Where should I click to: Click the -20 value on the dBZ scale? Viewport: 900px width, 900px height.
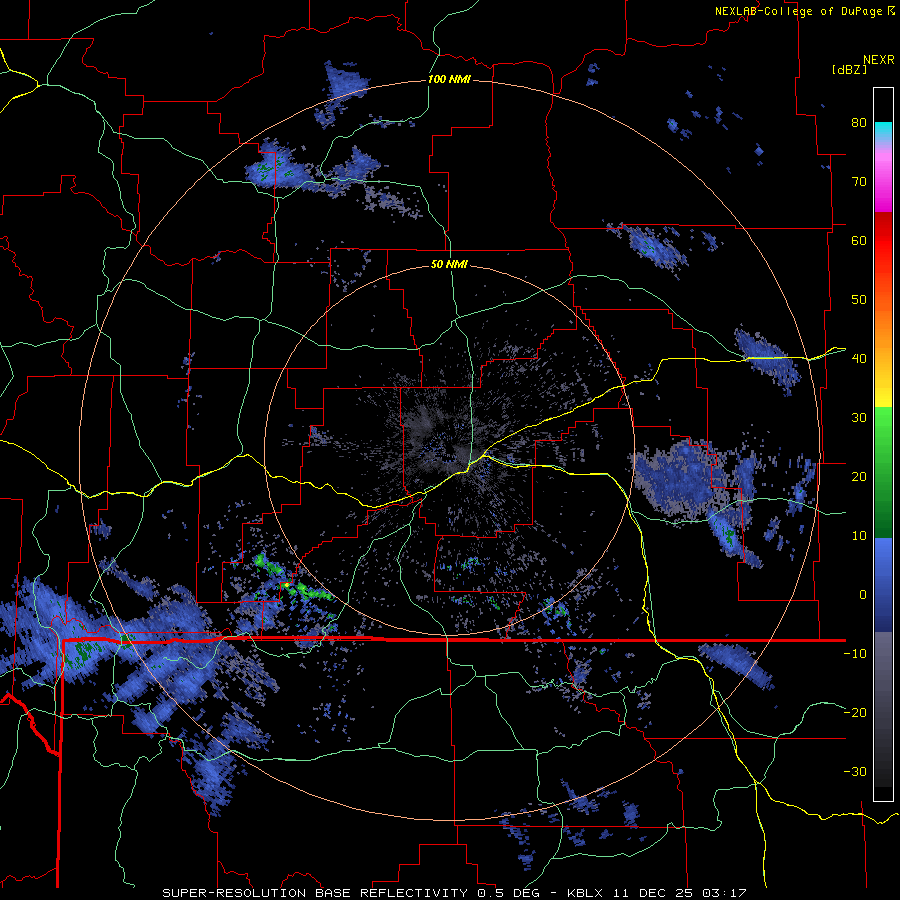click(855, 712)
